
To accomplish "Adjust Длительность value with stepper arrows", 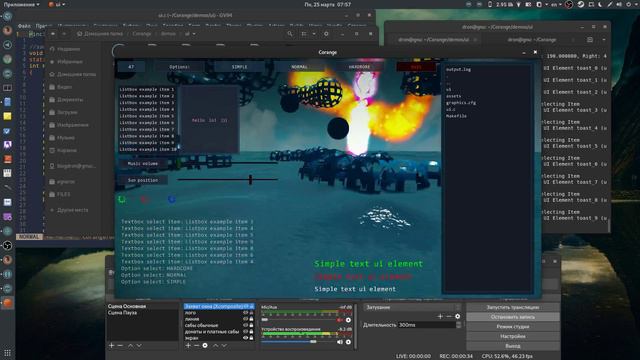I will (458, 325).
